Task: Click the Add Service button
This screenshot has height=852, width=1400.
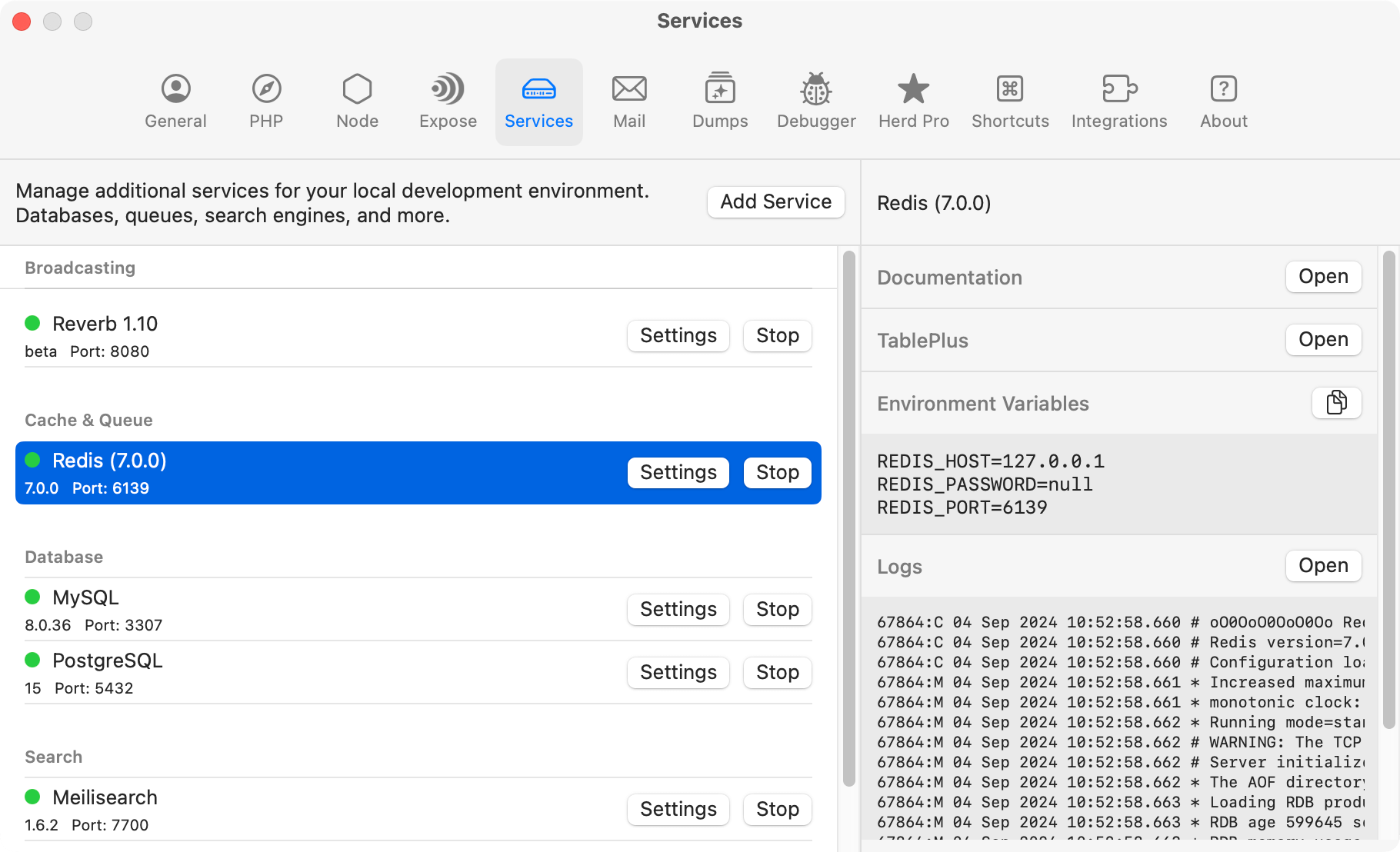Action: 775,201
